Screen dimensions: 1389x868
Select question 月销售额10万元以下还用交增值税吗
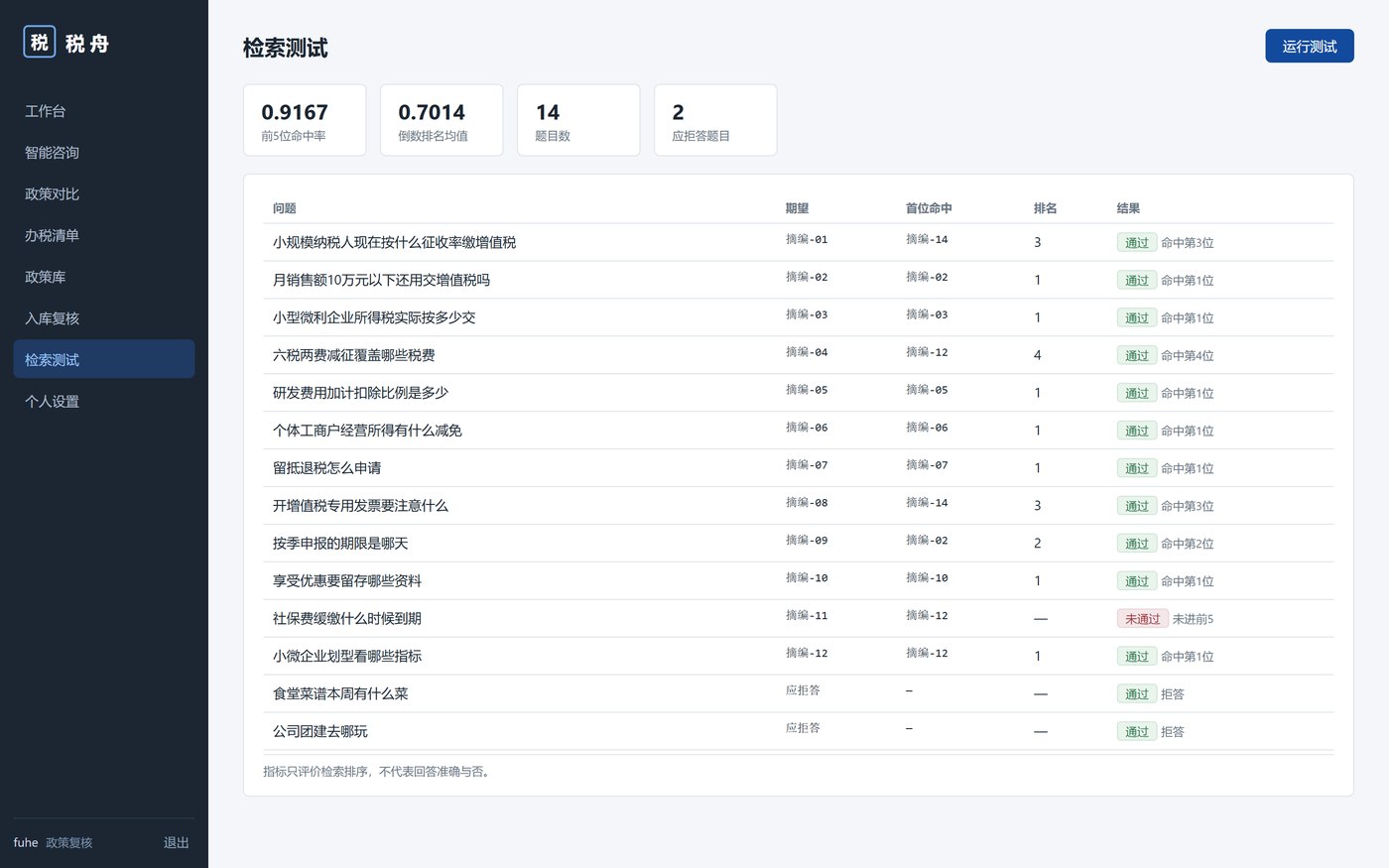381,280
